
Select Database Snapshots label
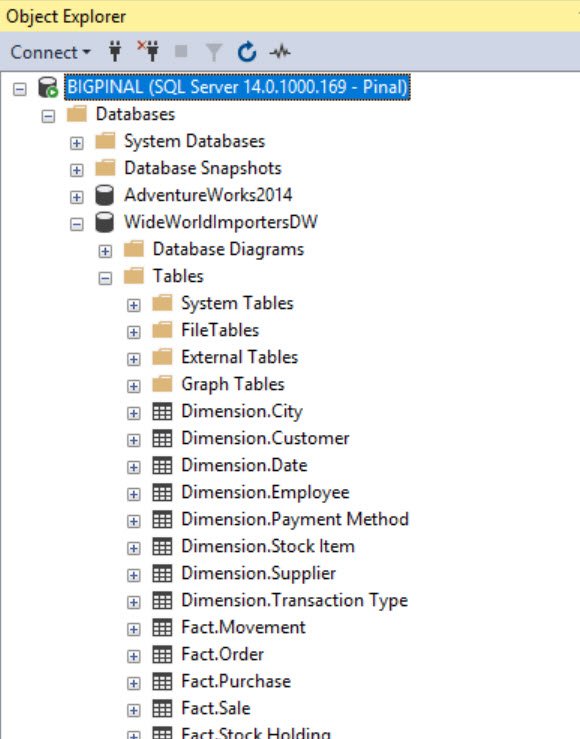[203, 168]
